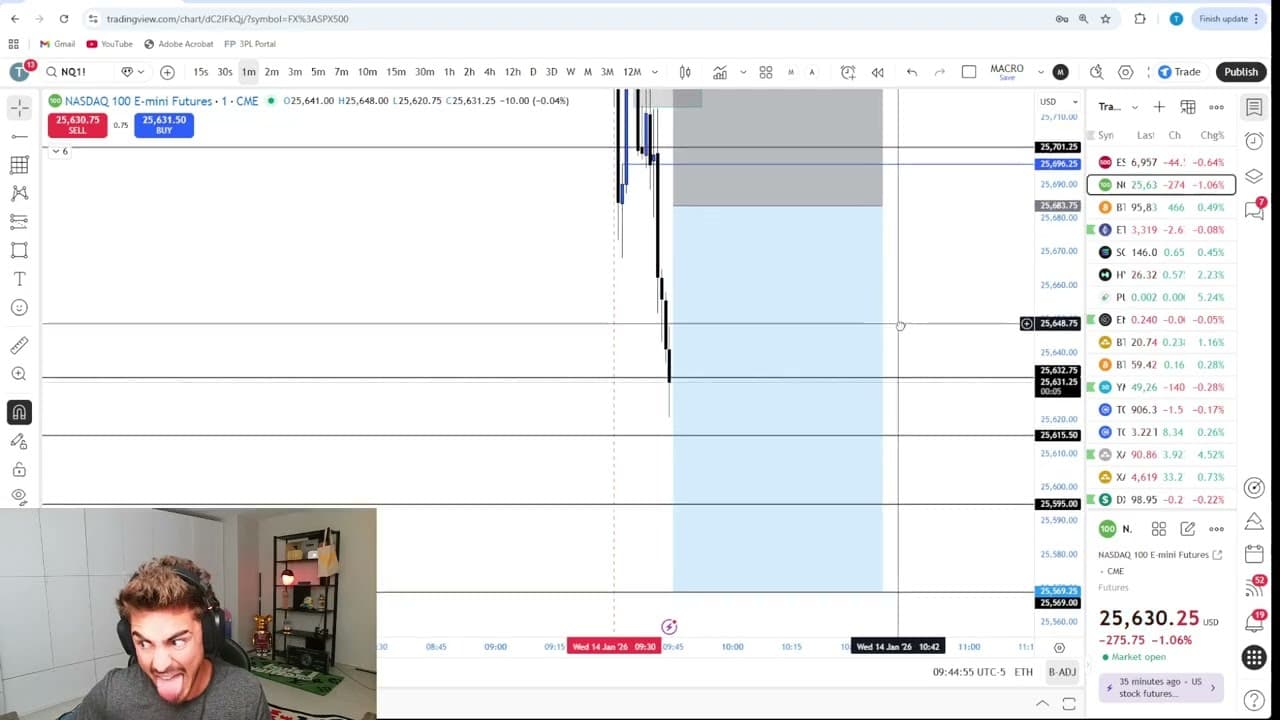Select the D daily timeframe
The width and height of the screenshot is (1280, 720).
coord(533,72)
